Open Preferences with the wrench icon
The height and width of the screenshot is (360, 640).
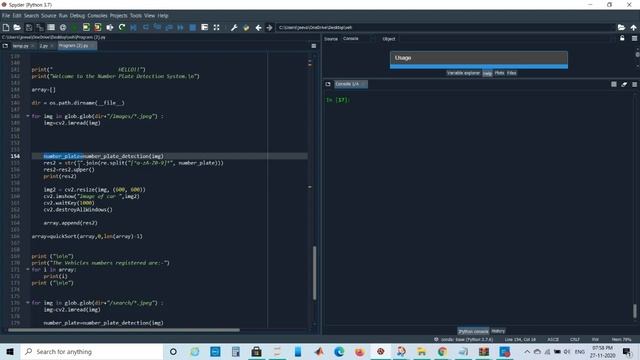click(234, 27)
